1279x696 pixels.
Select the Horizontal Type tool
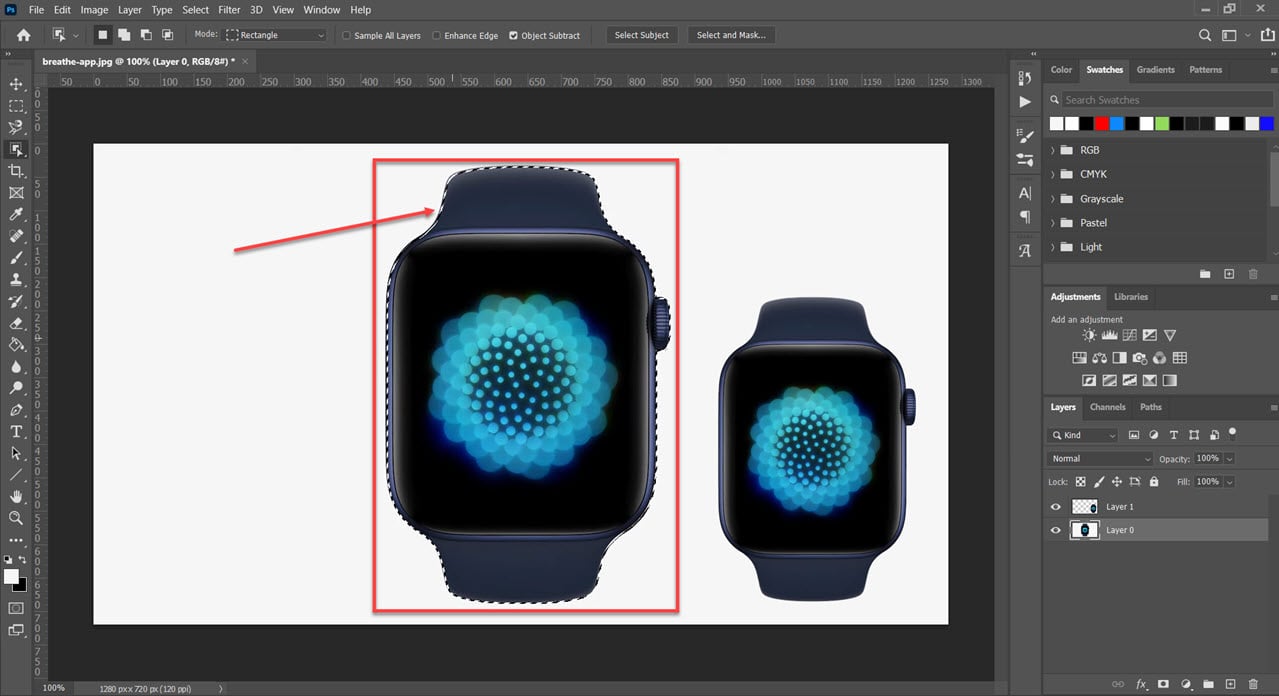point(16,432)
